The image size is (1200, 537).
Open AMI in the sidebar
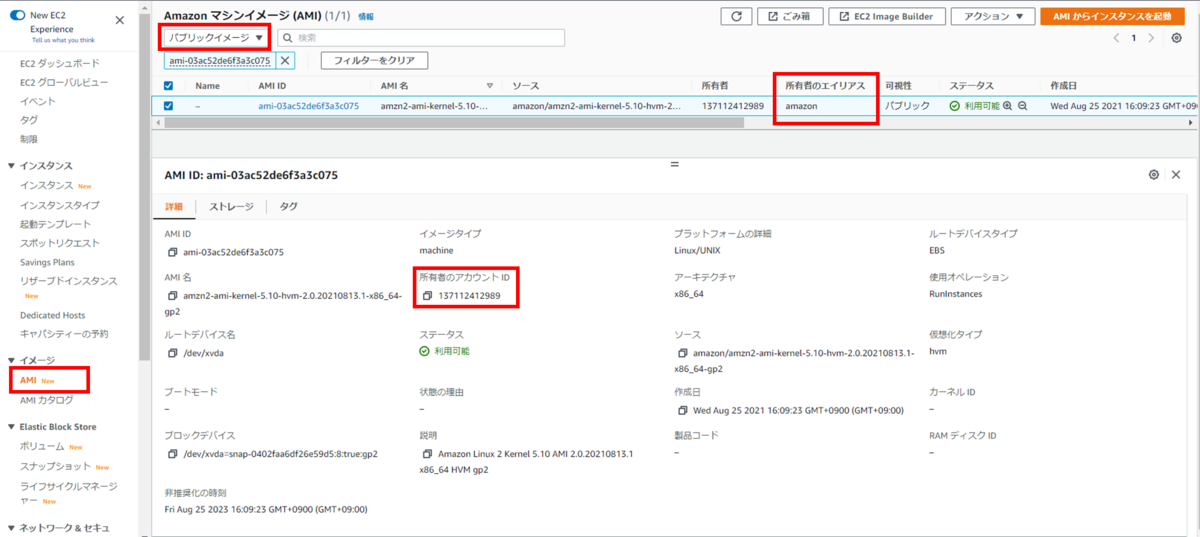(x=28, y=380)
